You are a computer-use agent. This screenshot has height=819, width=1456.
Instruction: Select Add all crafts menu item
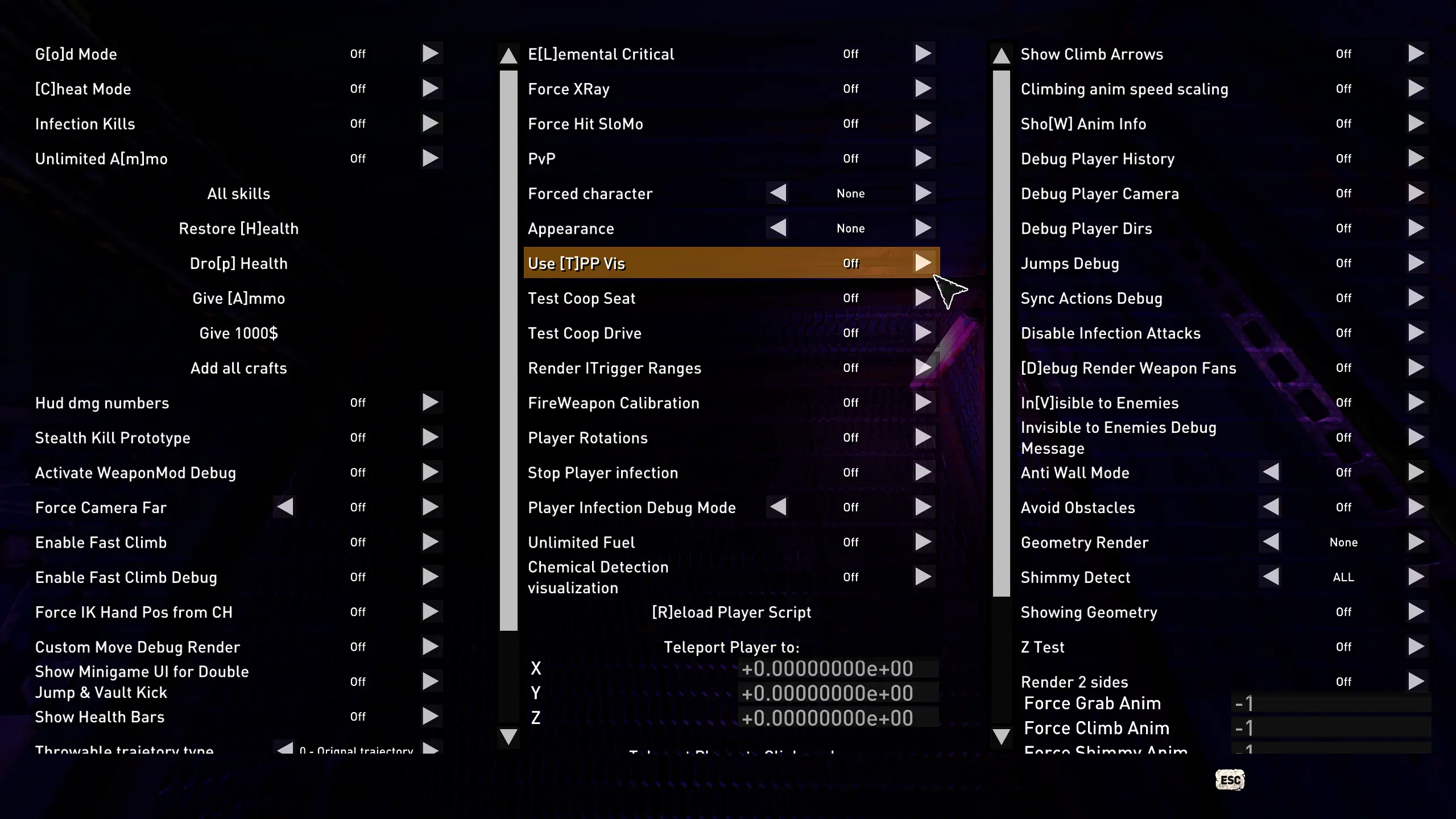point(238,368)
